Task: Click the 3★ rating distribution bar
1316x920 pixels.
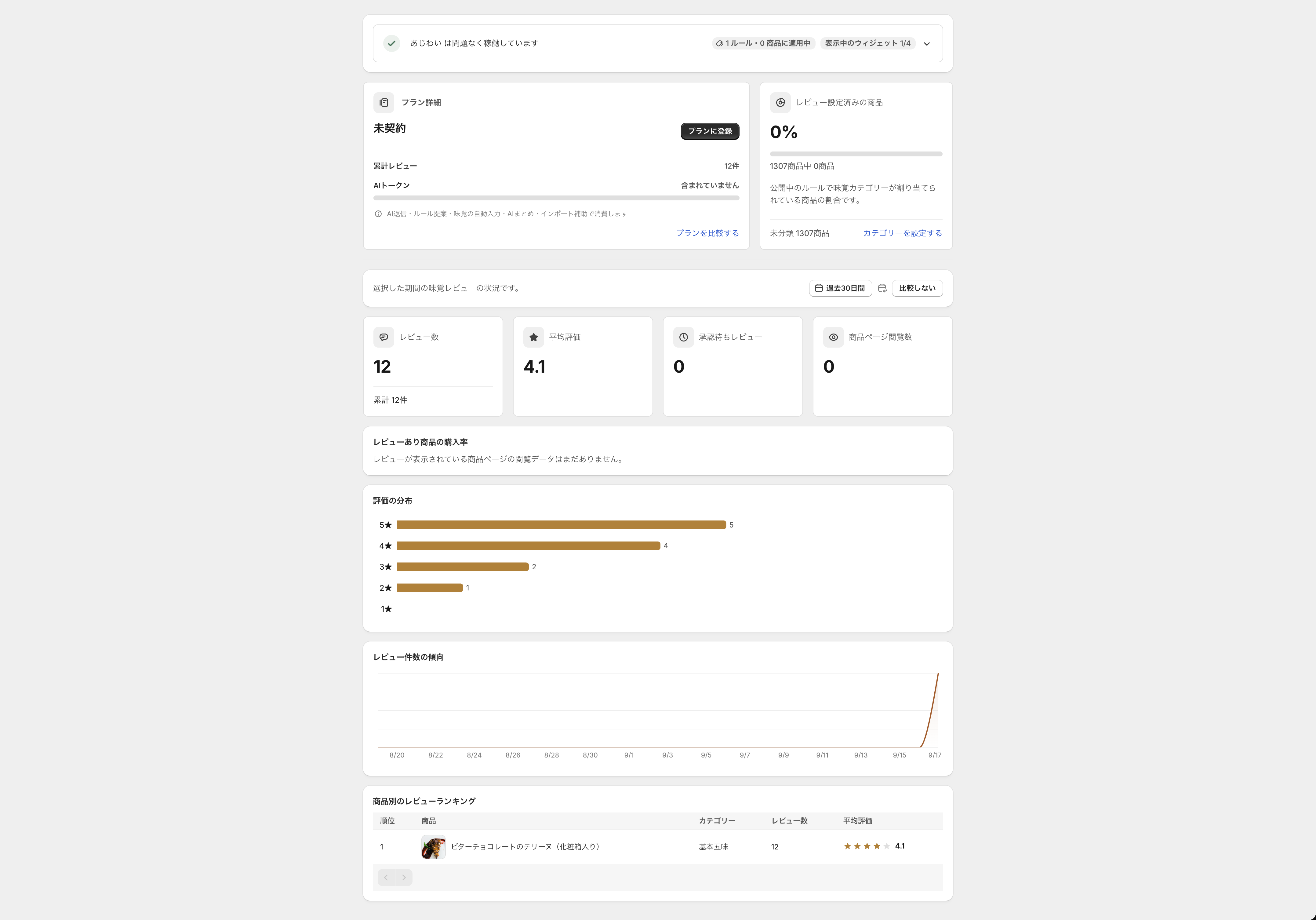Action: pos(463,567)
